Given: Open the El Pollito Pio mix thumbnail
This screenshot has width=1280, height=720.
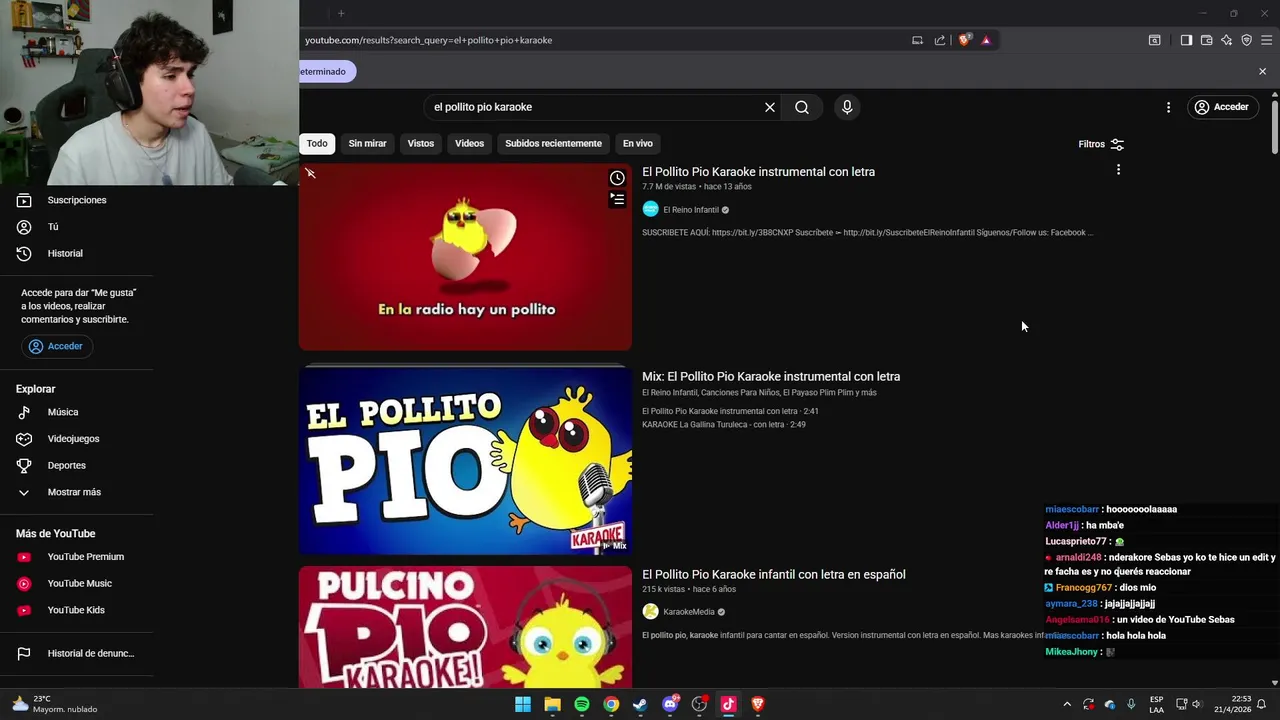Looking at the screenshot, I should (x=465, y=460).
